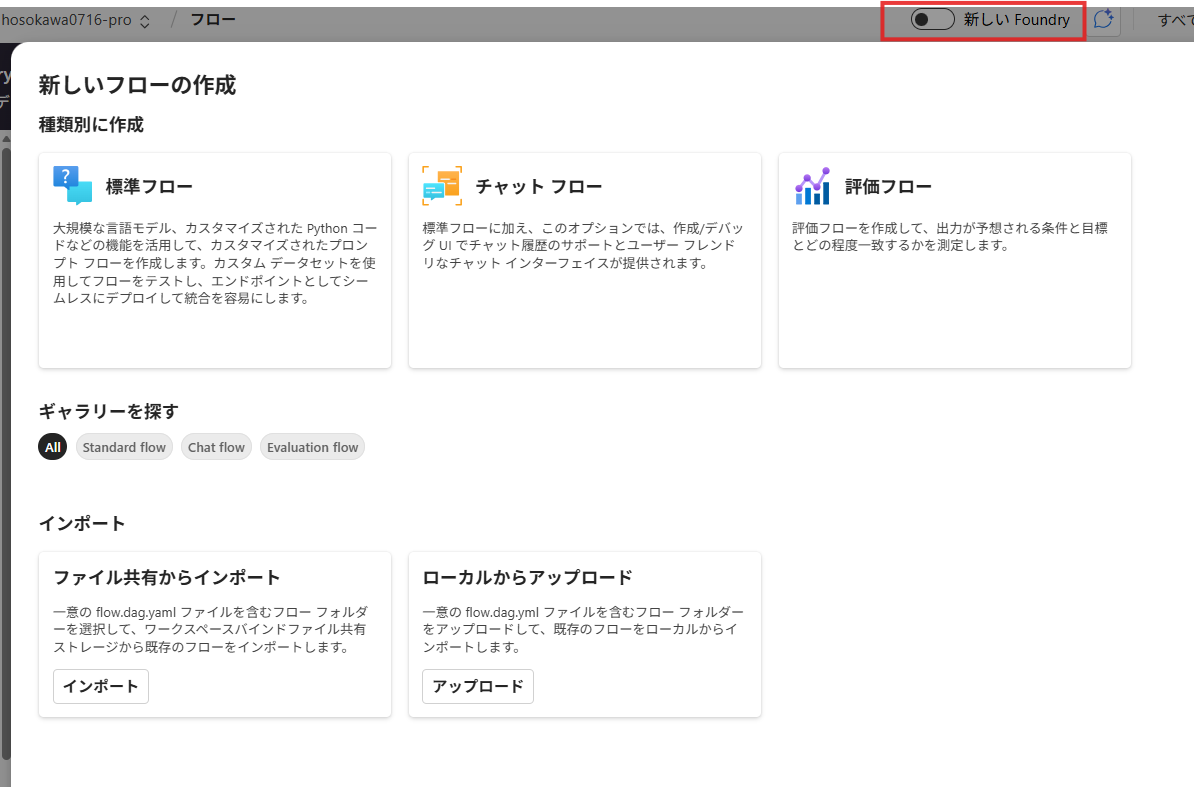This screenshot has width=1194, height=787.
Task: Select the 標準フロー card title
Action: tap(149, 186)
